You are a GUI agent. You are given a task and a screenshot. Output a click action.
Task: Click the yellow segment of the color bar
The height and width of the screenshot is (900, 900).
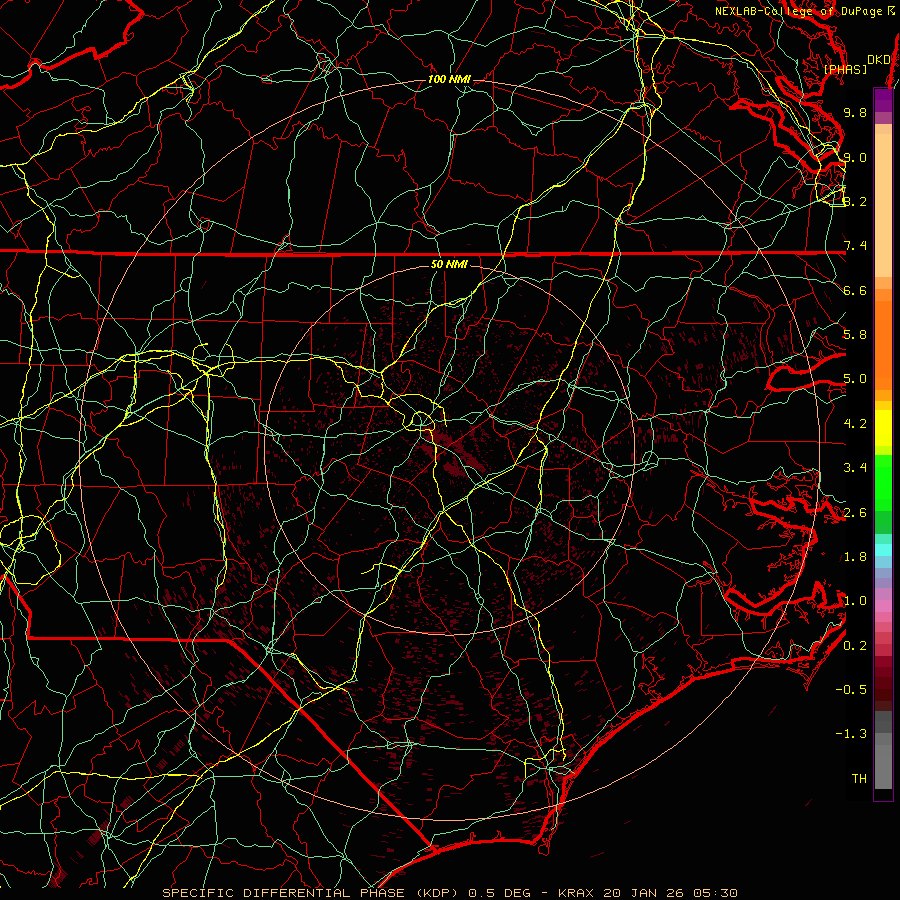[x=883, y=428]
